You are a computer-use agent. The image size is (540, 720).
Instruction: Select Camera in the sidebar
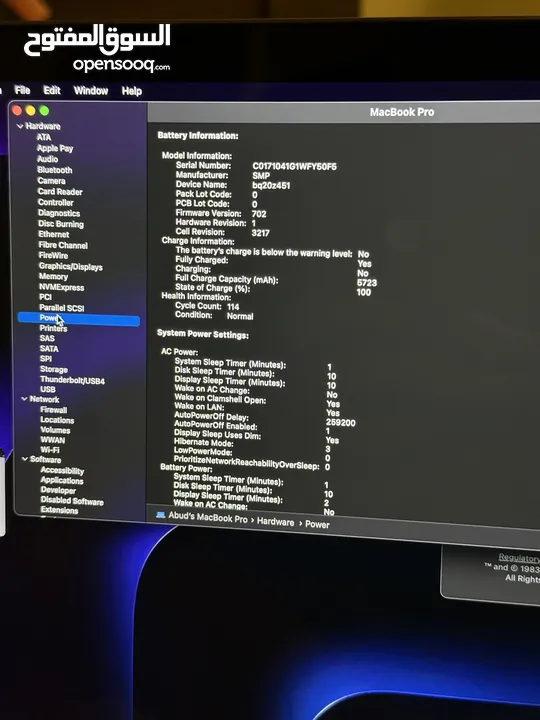coord(51,181)
